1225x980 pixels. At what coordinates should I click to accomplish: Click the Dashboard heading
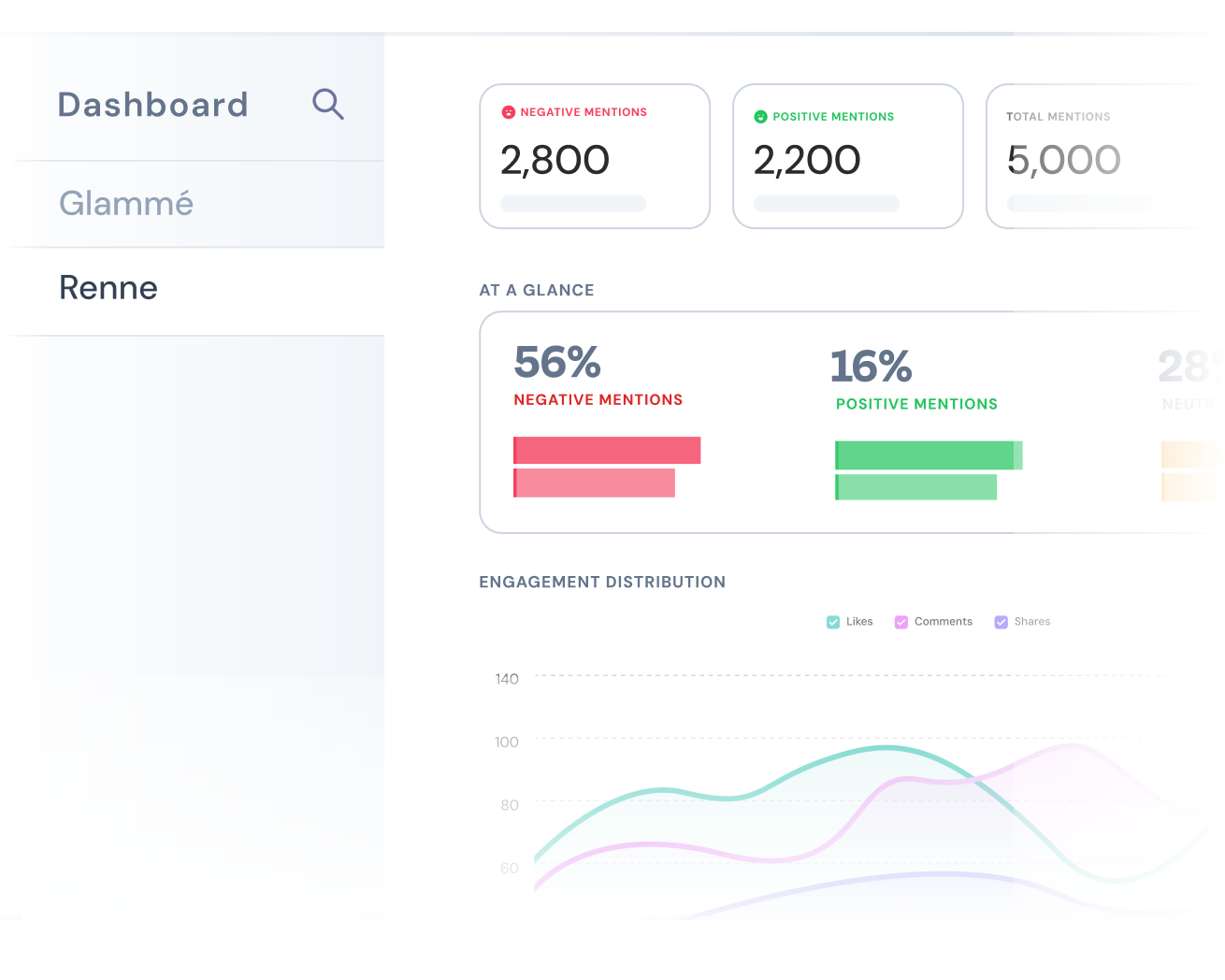tap(153, 105)
